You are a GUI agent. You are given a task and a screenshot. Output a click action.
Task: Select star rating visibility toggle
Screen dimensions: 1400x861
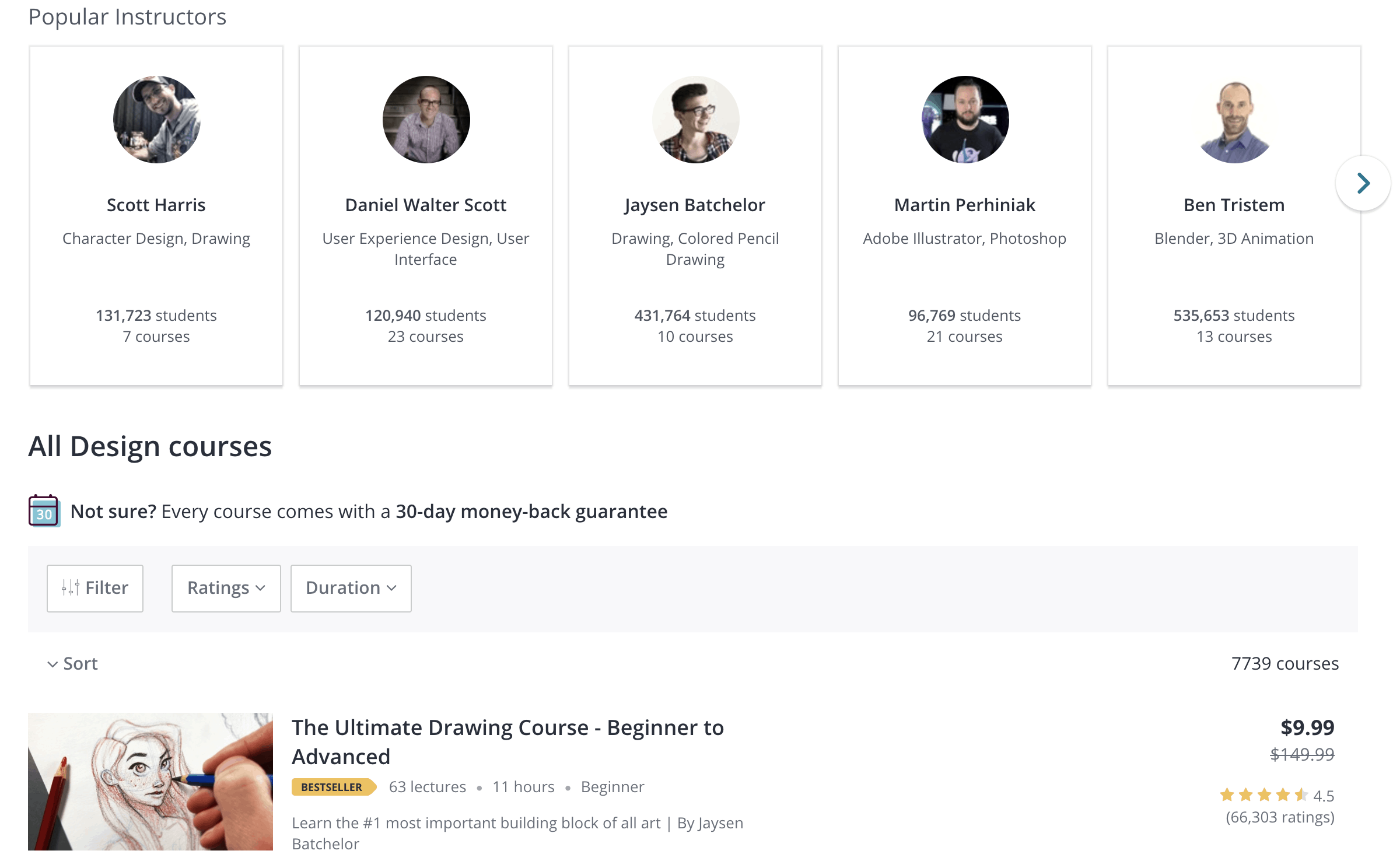pyautogui.click(x=225, y=588)
